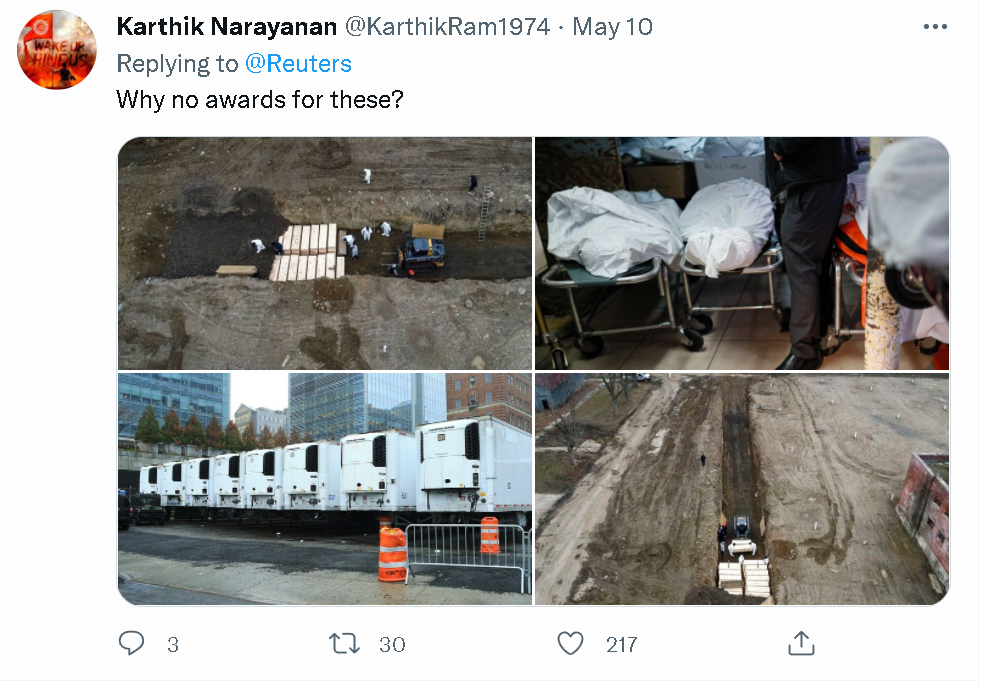Open the photo of white bags on gurneys

click(741, 253)
